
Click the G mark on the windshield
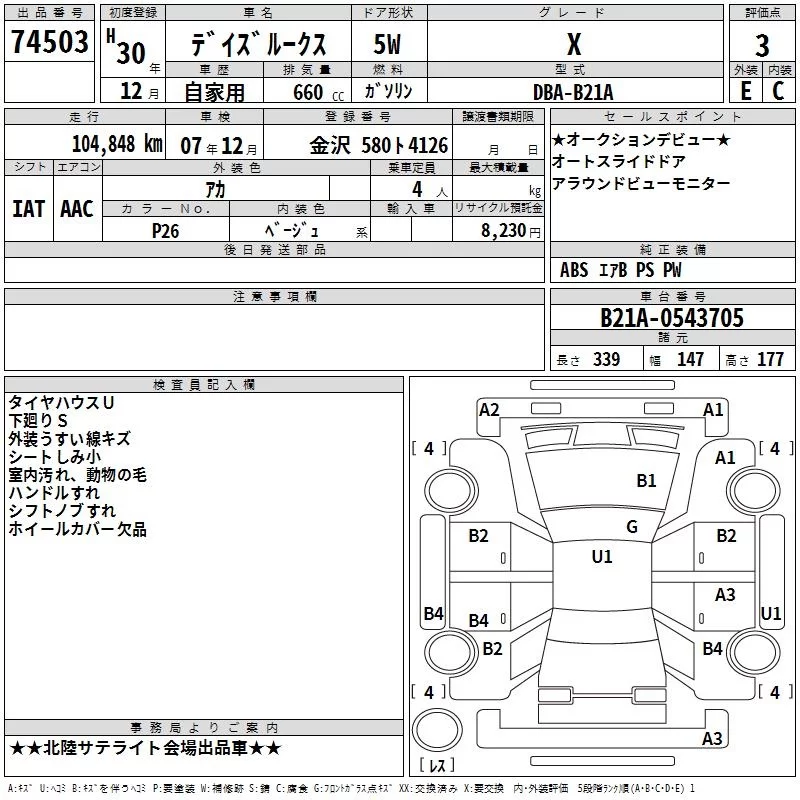pyautogui.click(x=632, y=527)
